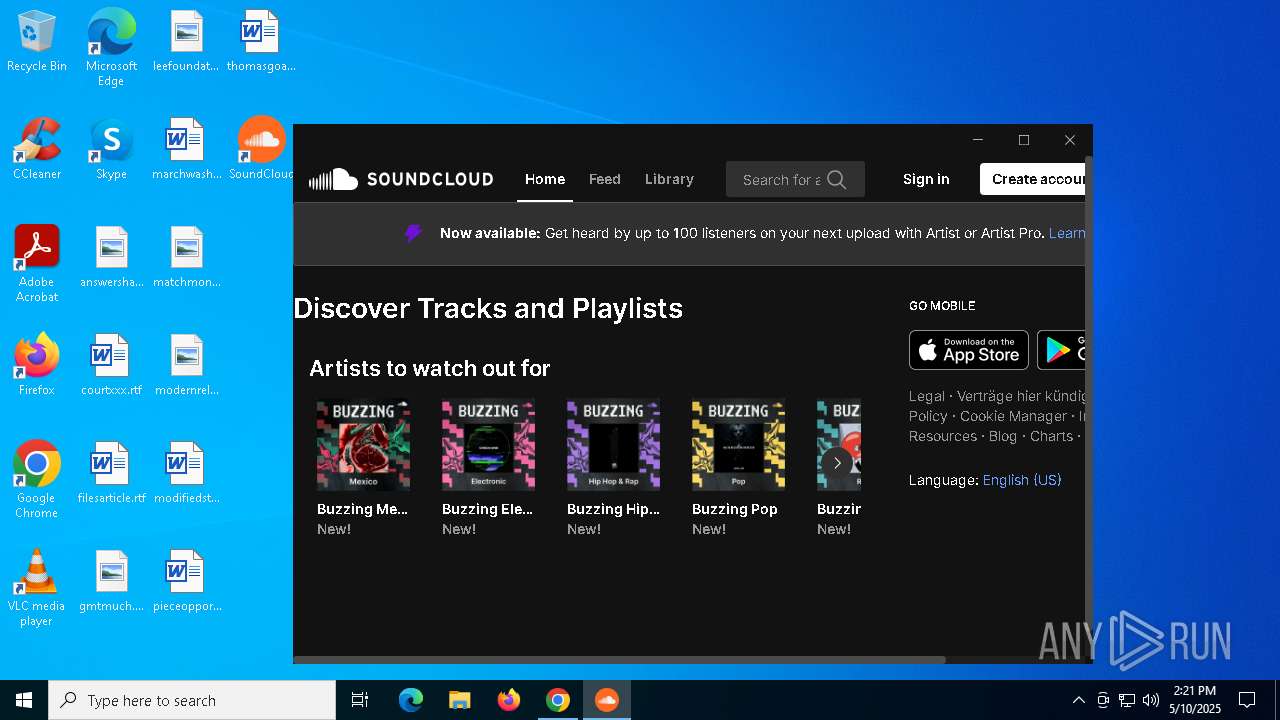Select the filesarticle.rtf desktop file
The height and width of the screenshot is (720, 1280).
[x=111, y=473]
